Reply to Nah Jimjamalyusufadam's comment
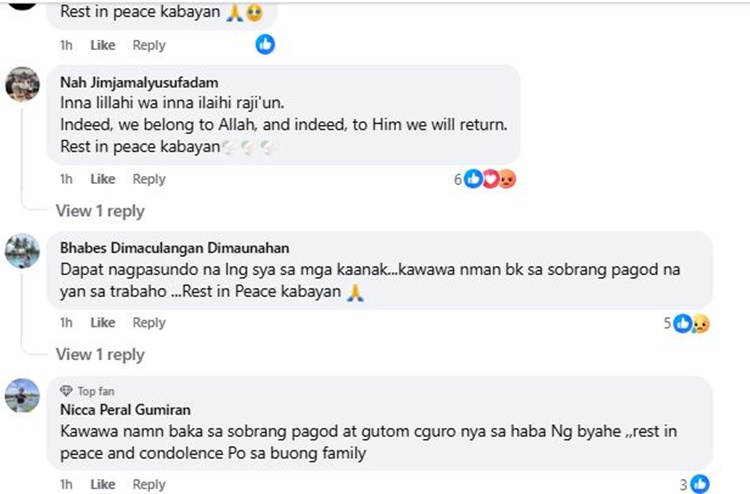Screen dimensions: 750x494 click(x=149, y=179)
